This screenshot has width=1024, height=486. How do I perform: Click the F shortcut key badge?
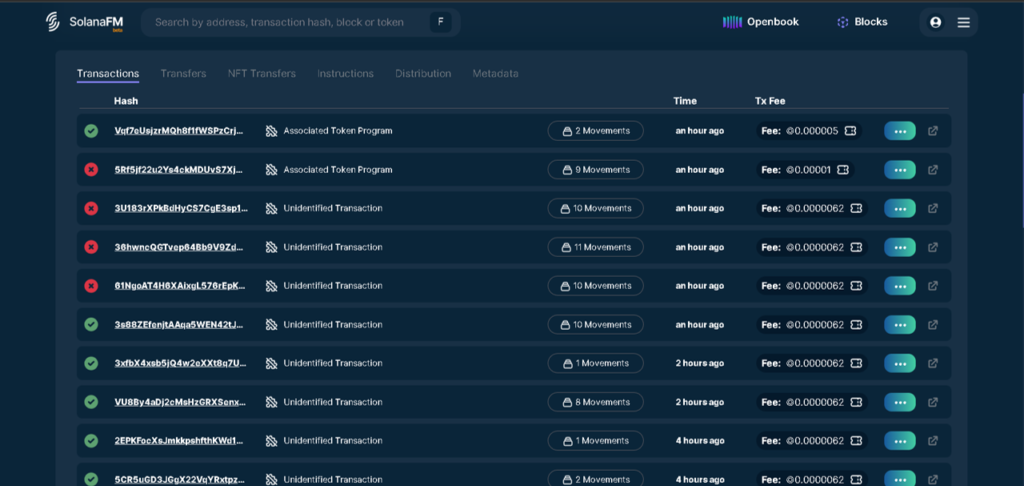[x=440, y=22]
